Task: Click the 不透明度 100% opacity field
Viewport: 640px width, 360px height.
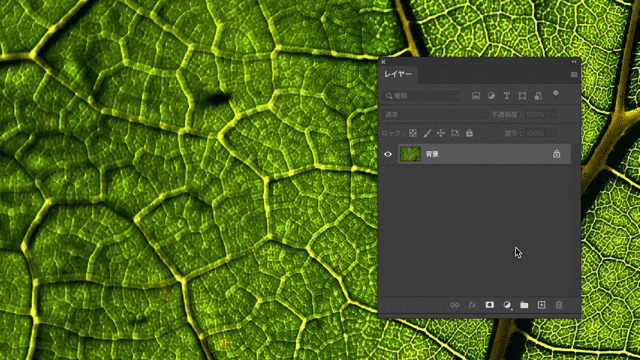Action: pyautogui.click(x=536, y=115)
